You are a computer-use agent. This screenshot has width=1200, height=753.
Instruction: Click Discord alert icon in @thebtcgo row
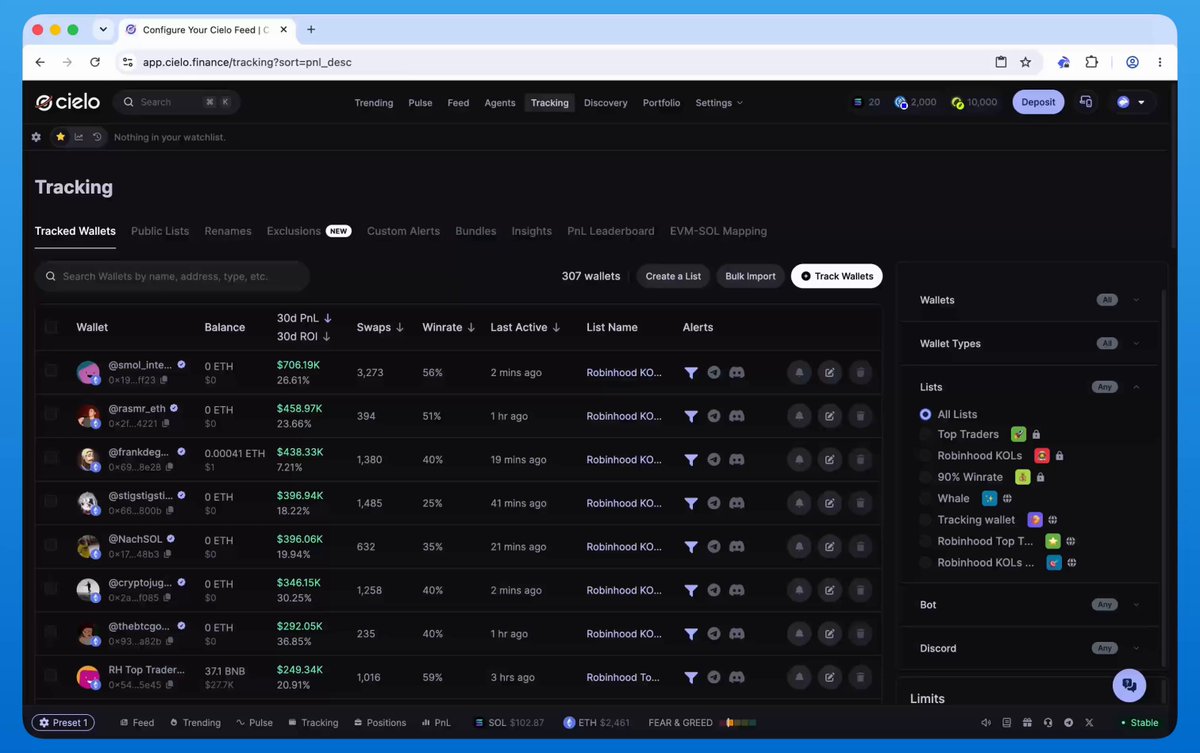tap(737, 634)
